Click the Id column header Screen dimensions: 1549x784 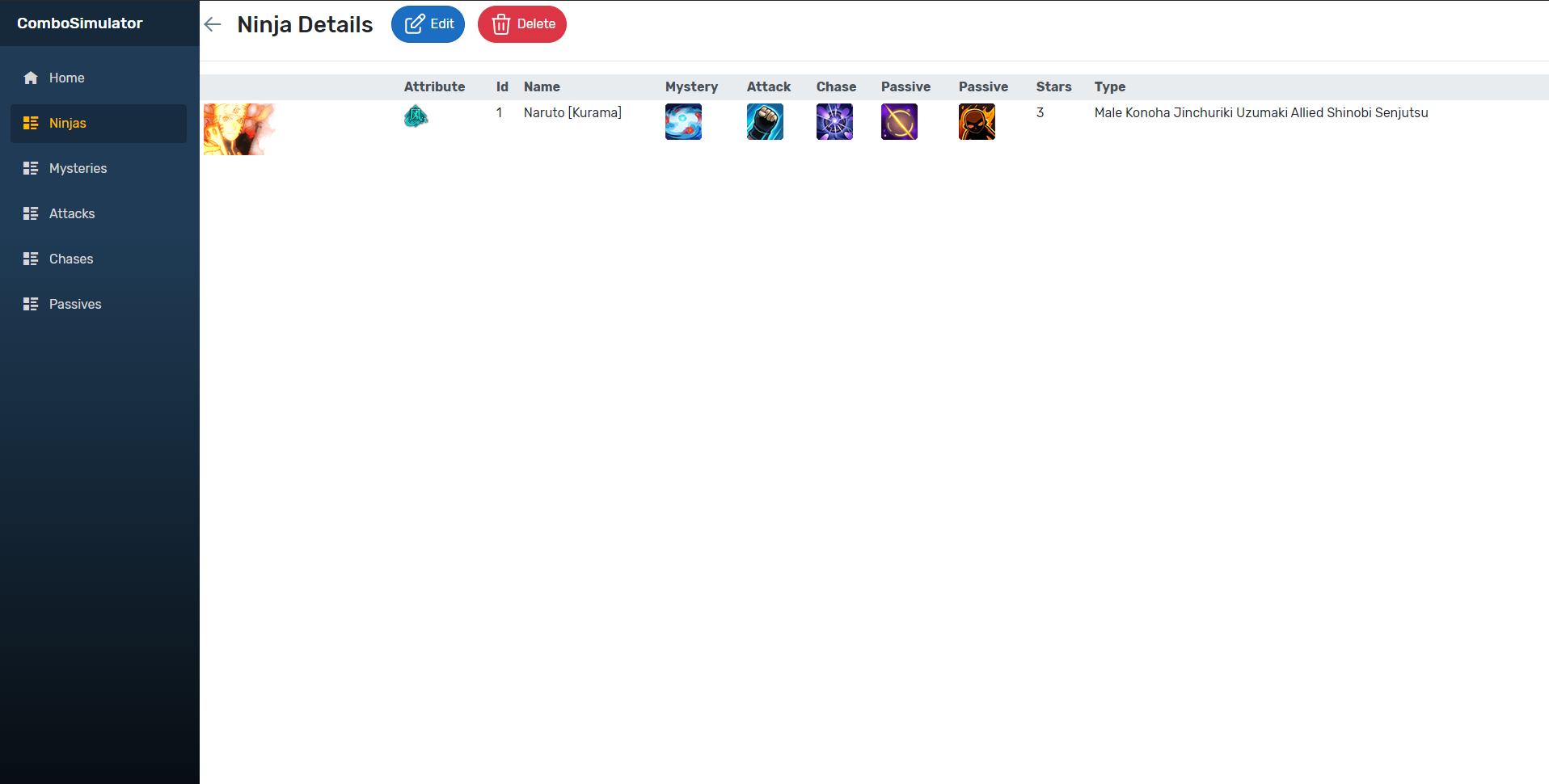pyautogui.click(x=502, y=86)
